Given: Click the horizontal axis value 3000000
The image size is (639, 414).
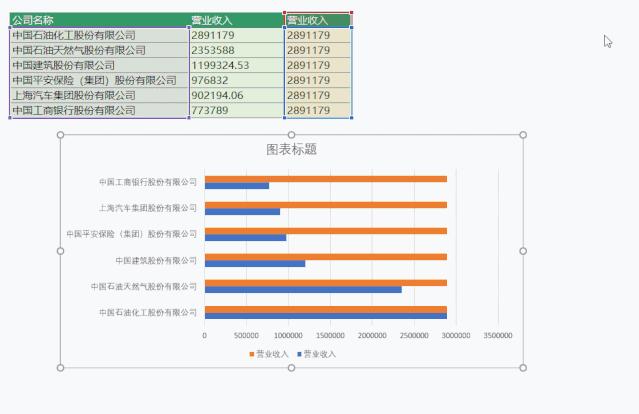Looking at the screenshot, I should (456, 335).
